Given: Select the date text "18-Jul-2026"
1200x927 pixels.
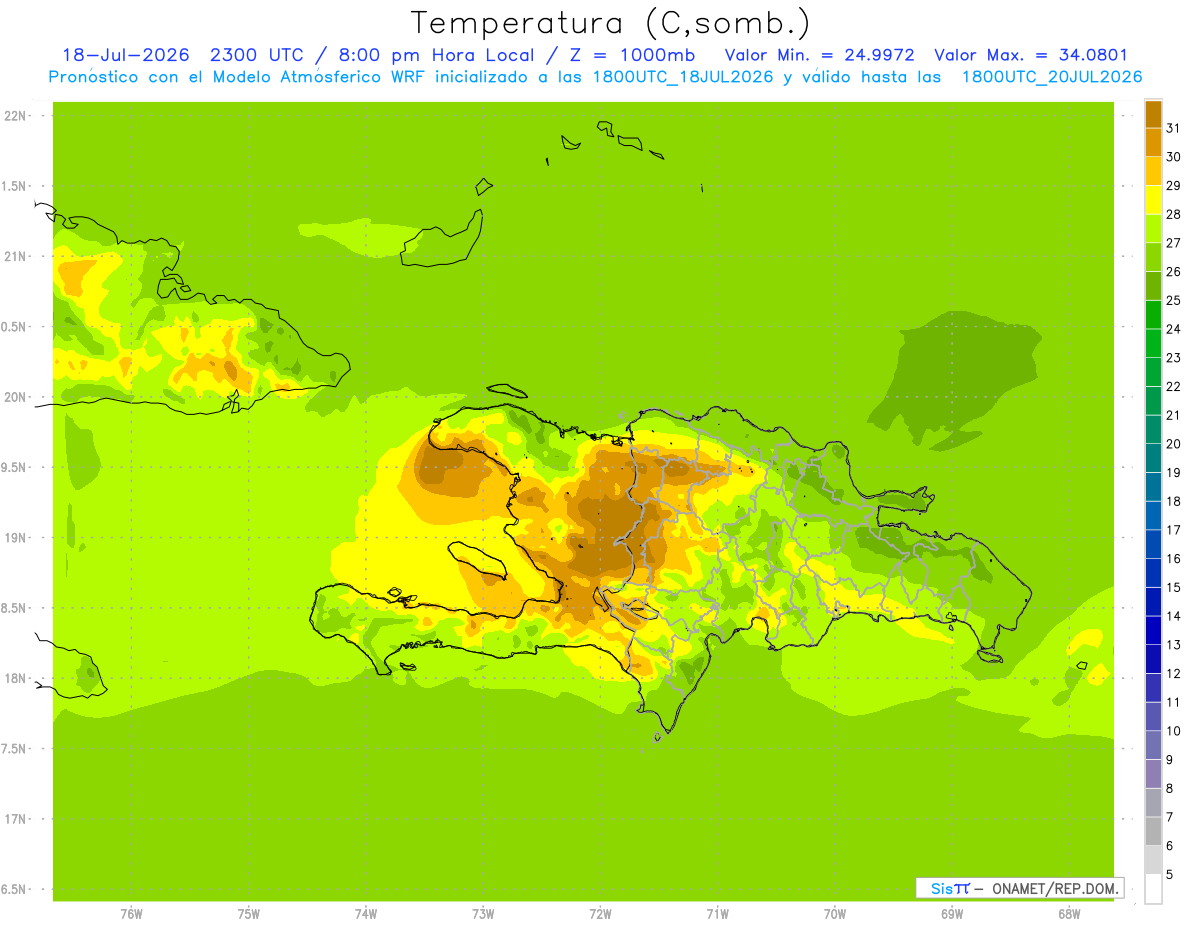Looking at the screenshot, I should coord(126,55).
